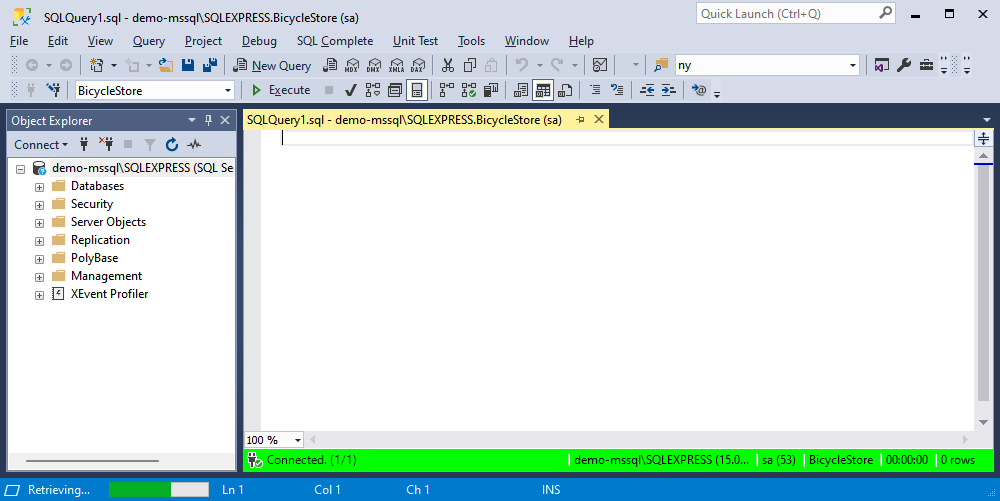
Task: Open the BicycleStore database dropdown
Action: [x=228, y=91]
